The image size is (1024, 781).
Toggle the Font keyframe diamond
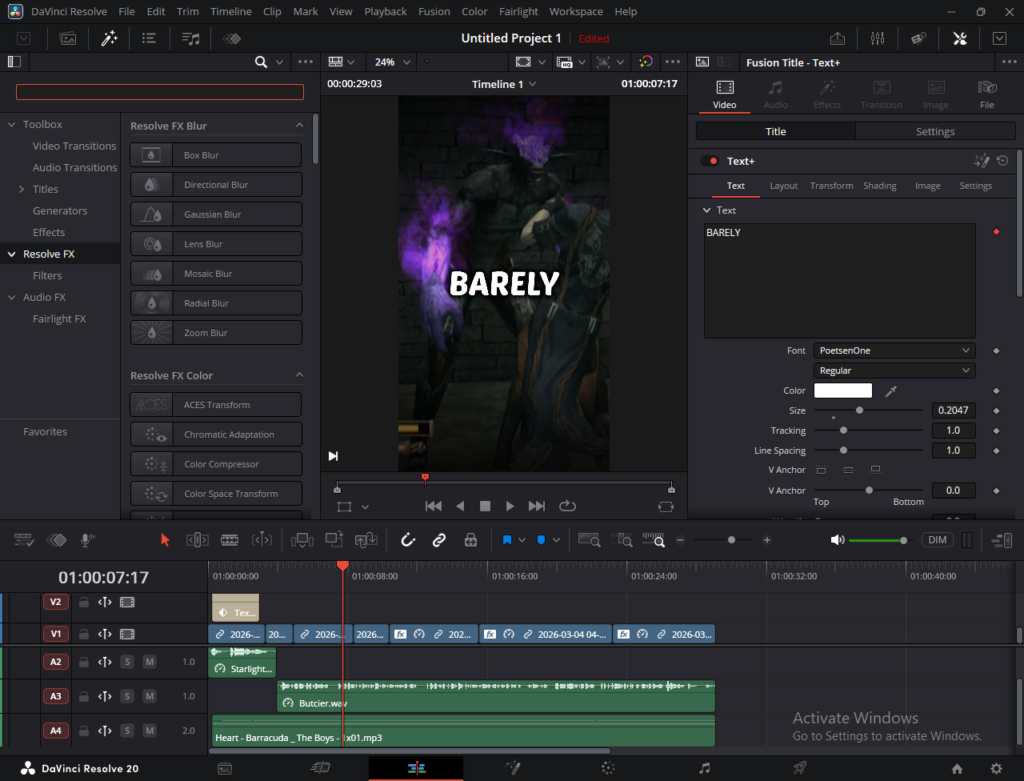coord(996,351)
